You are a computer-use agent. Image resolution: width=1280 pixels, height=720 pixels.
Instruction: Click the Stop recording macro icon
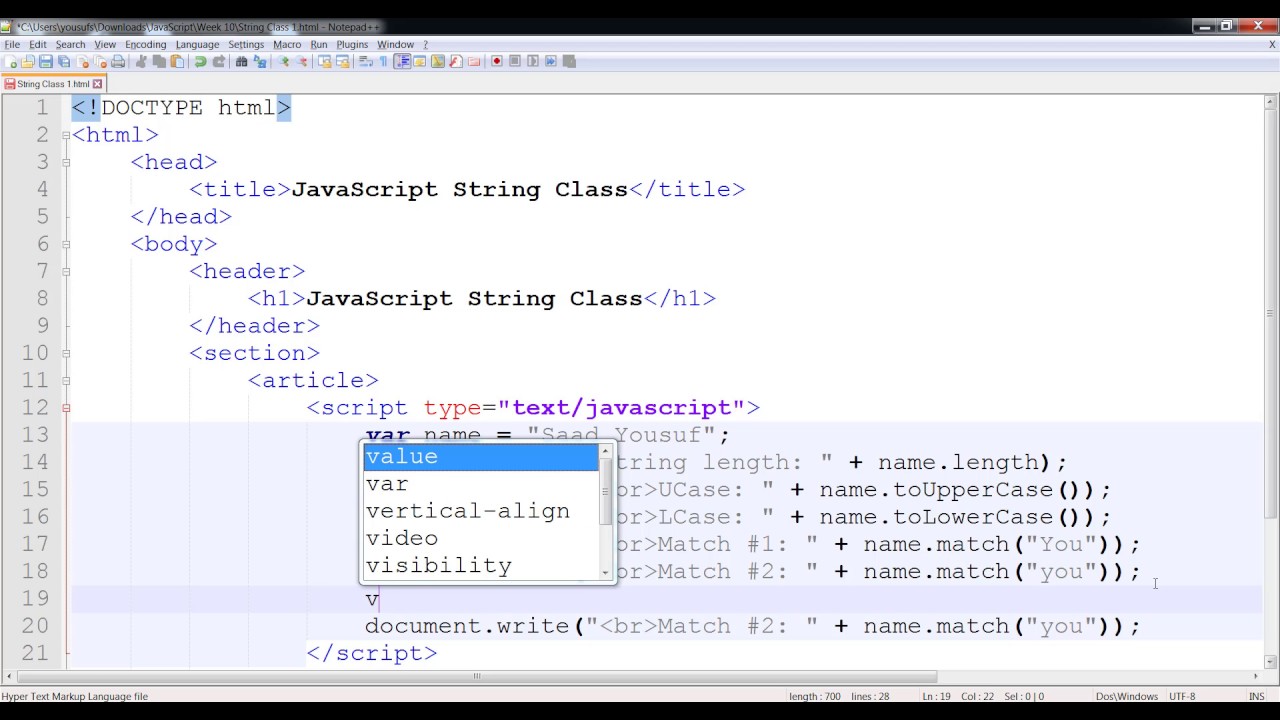pyautogui.click(x=515, y=62)
